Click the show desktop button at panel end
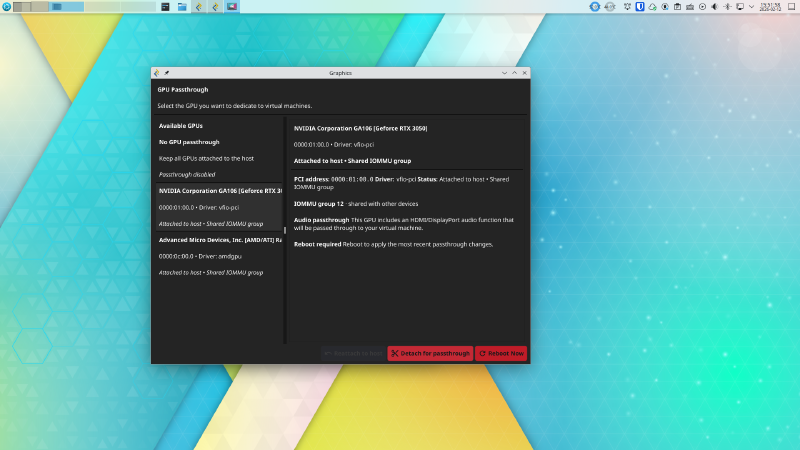This screenshot has width=800, height=450. pyautogui.click(x=791, y=6)
